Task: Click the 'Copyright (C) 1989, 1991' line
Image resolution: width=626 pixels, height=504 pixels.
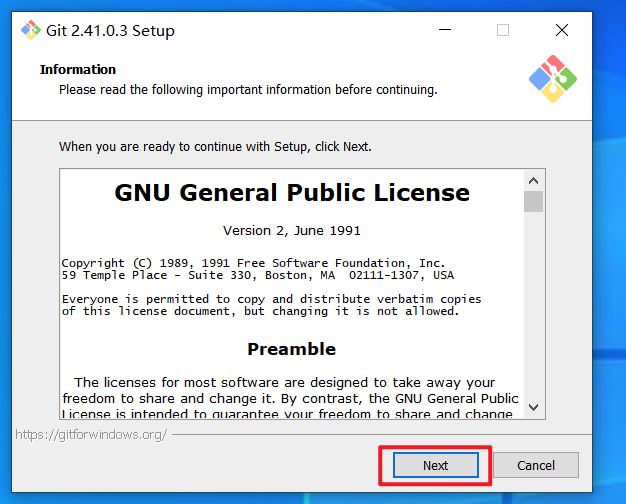Action: (x=253, y=263)
